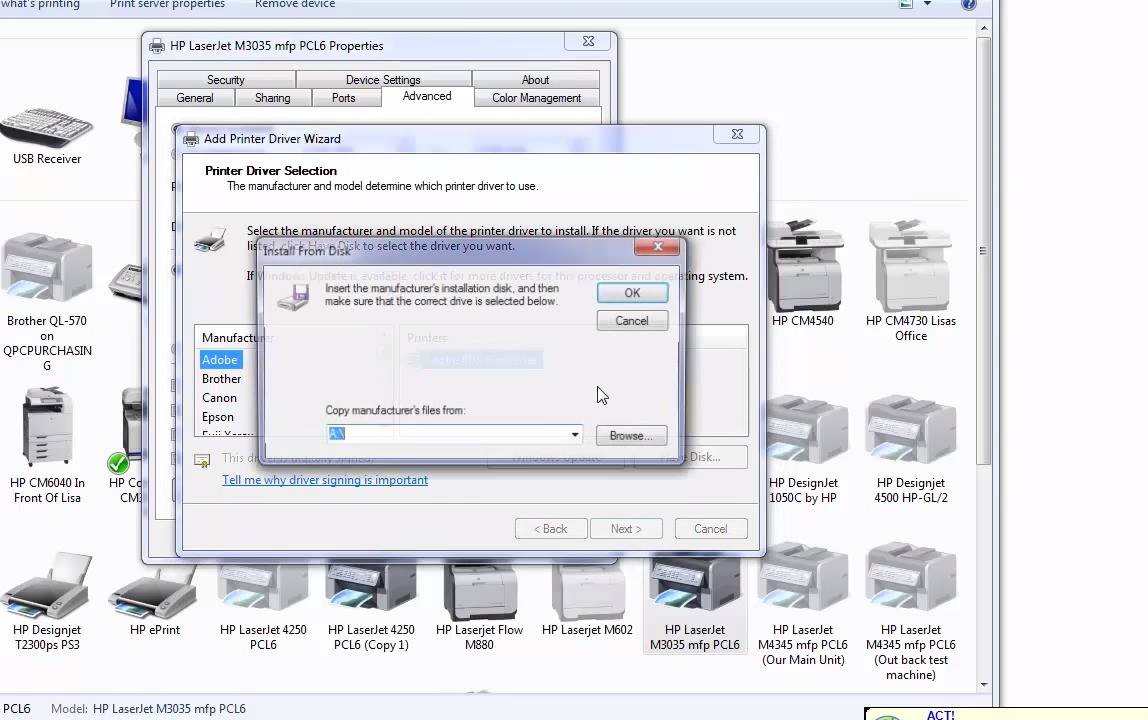Close the Add Printer Driver Wizard window
This screenshot has width=1148, height=720.
tap(737, 134)
